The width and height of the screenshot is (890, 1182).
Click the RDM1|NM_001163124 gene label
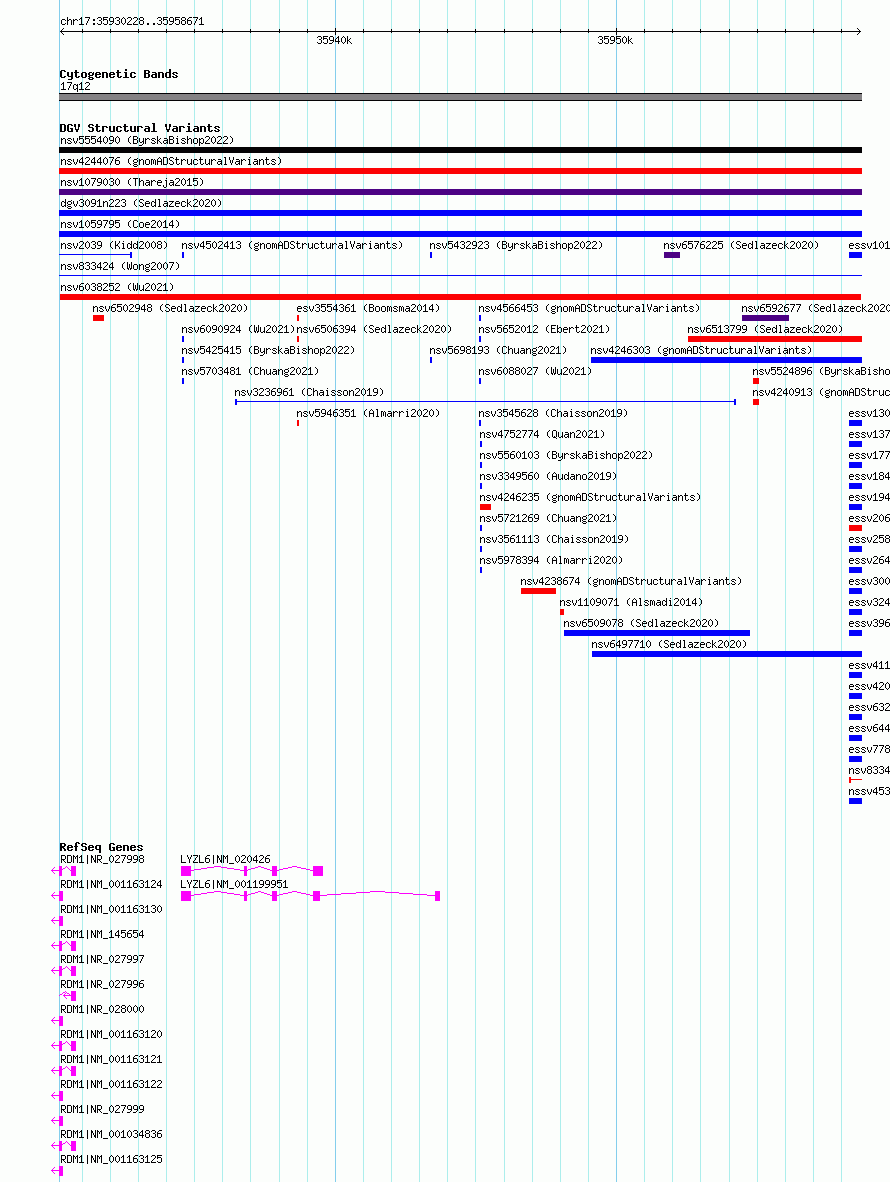tap(112, 885)
